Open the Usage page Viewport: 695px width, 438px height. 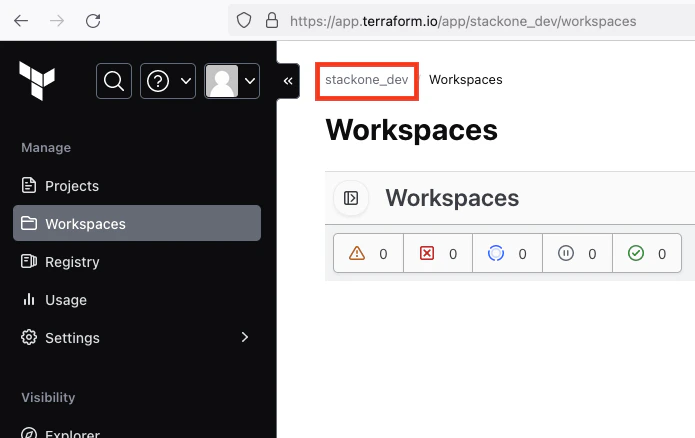click(x=137, y=300)
